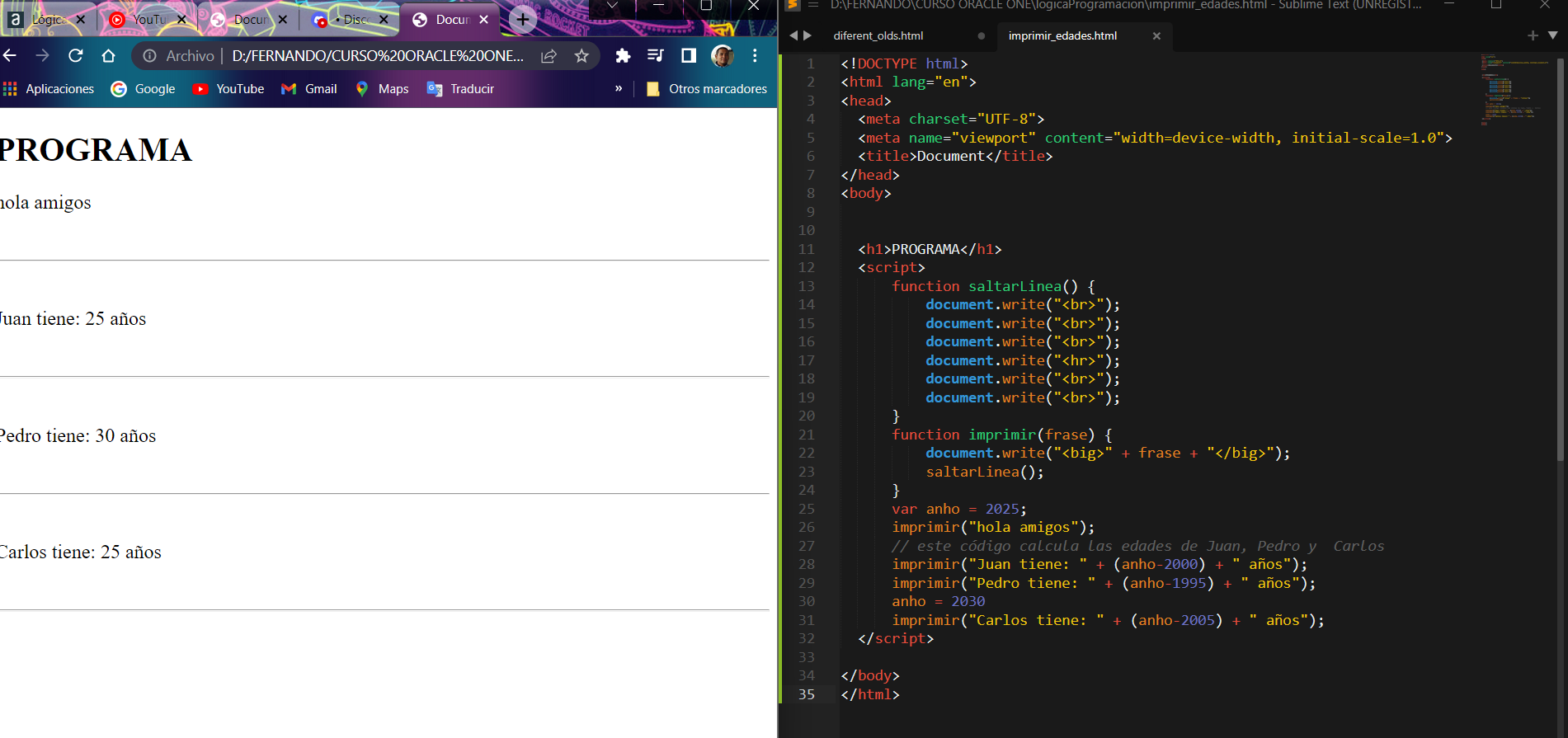Click 'anho = 2030' code line

(x=939, y=601)
